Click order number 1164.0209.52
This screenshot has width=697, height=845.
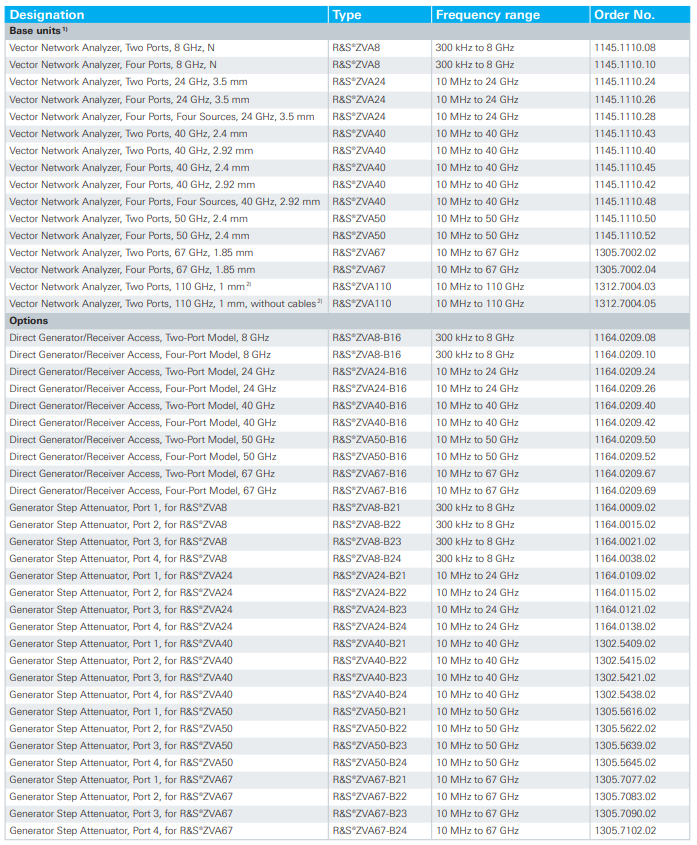625,457
